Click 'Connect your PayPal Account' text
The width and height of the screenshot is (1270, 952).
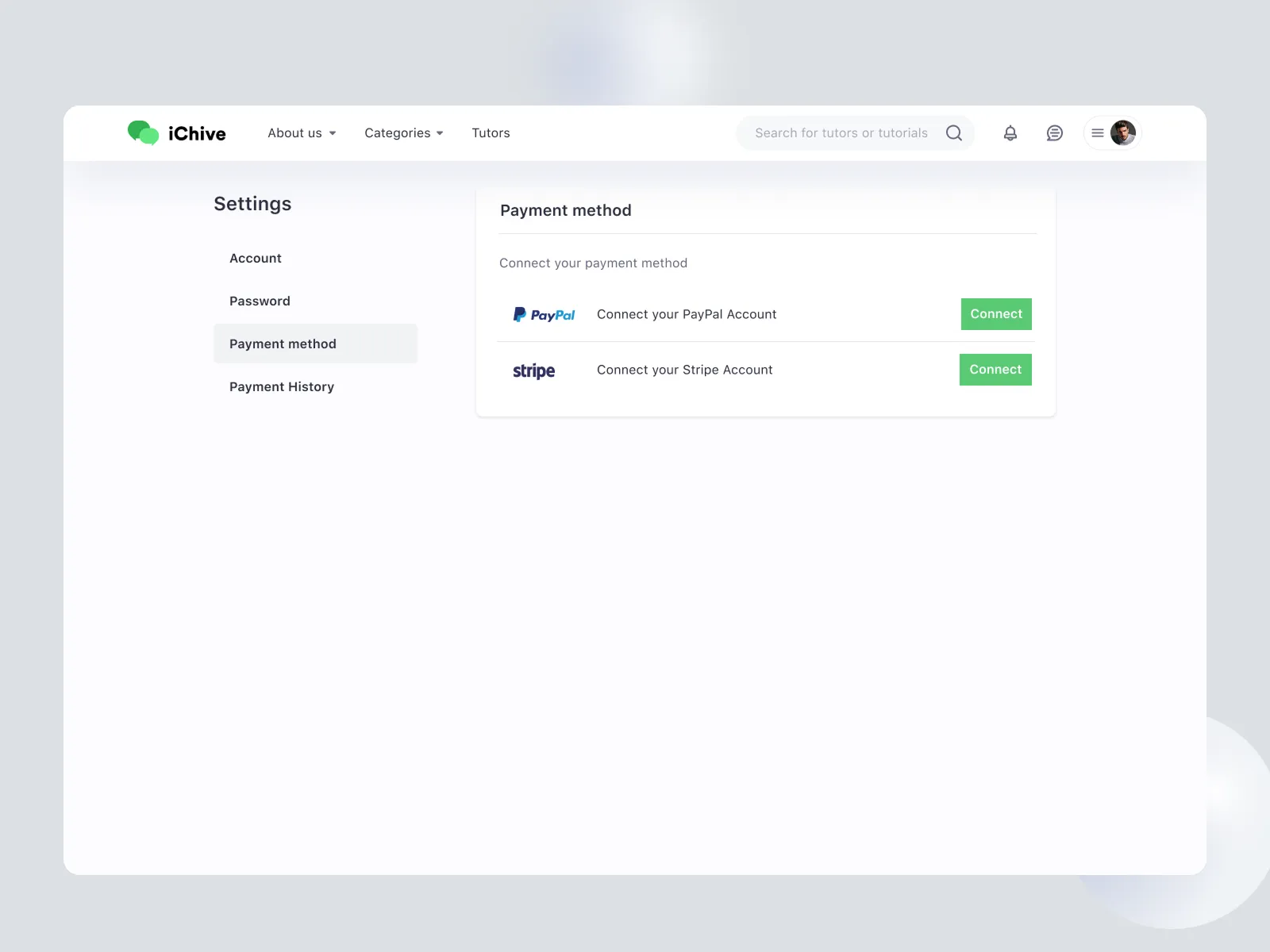(x=687, y=314)
